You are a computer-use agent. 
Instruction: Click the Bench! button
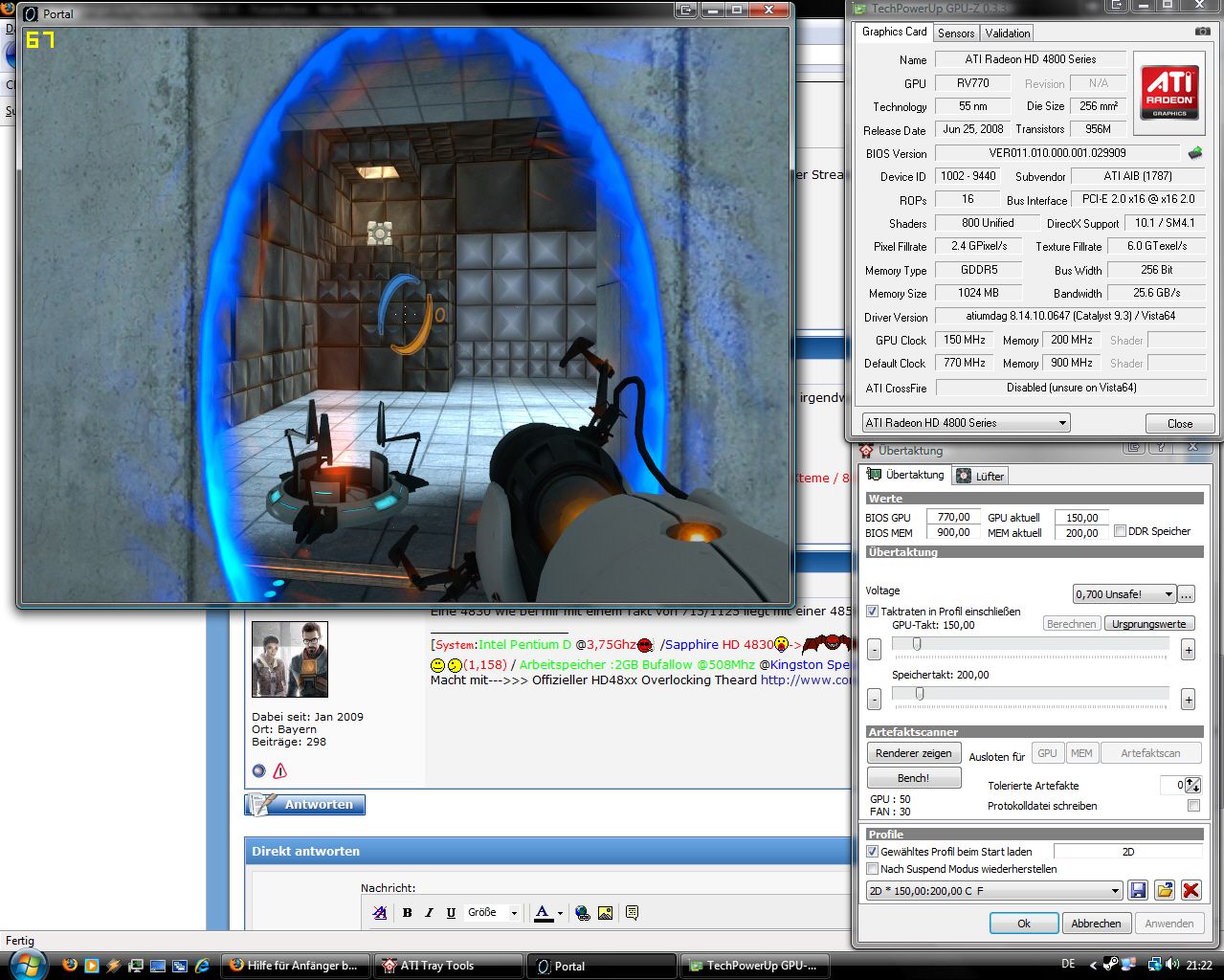914,778
